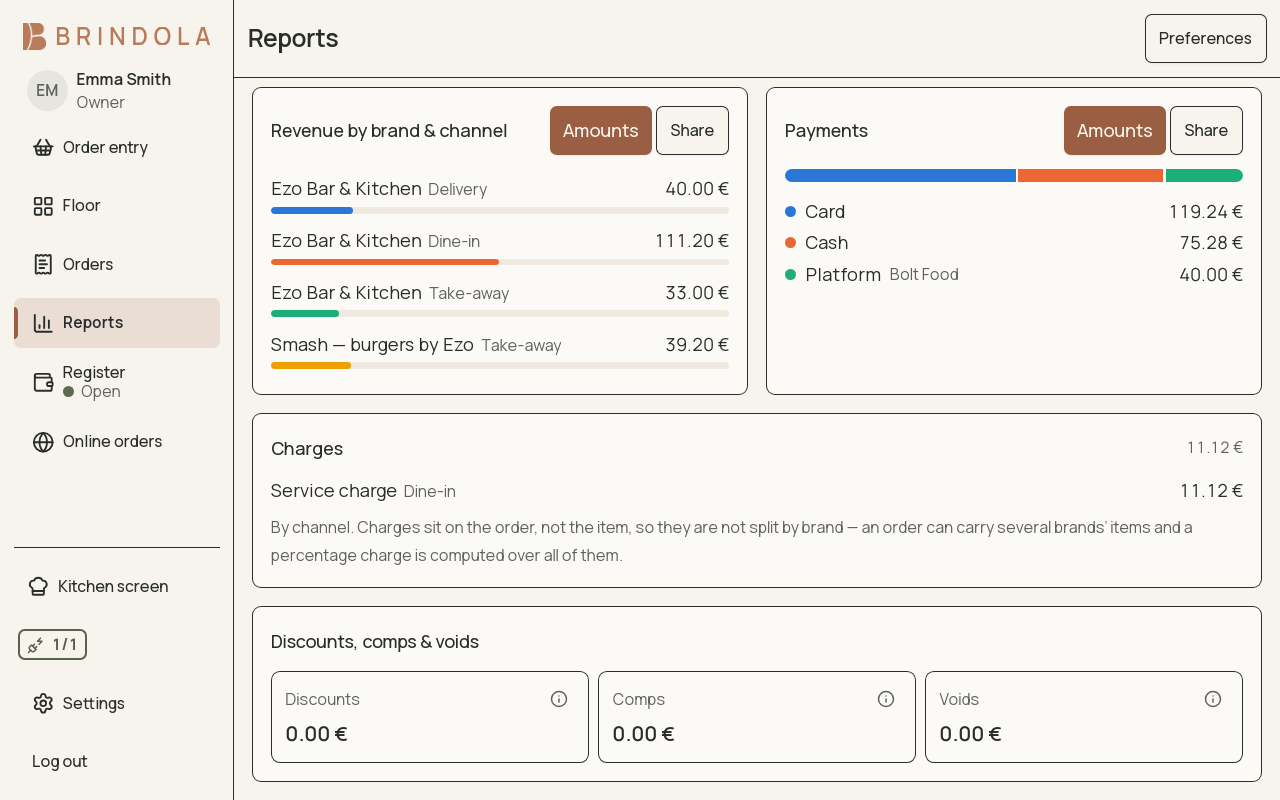Click the Smash — burgers by Ezo label

[x=372, y=345]
